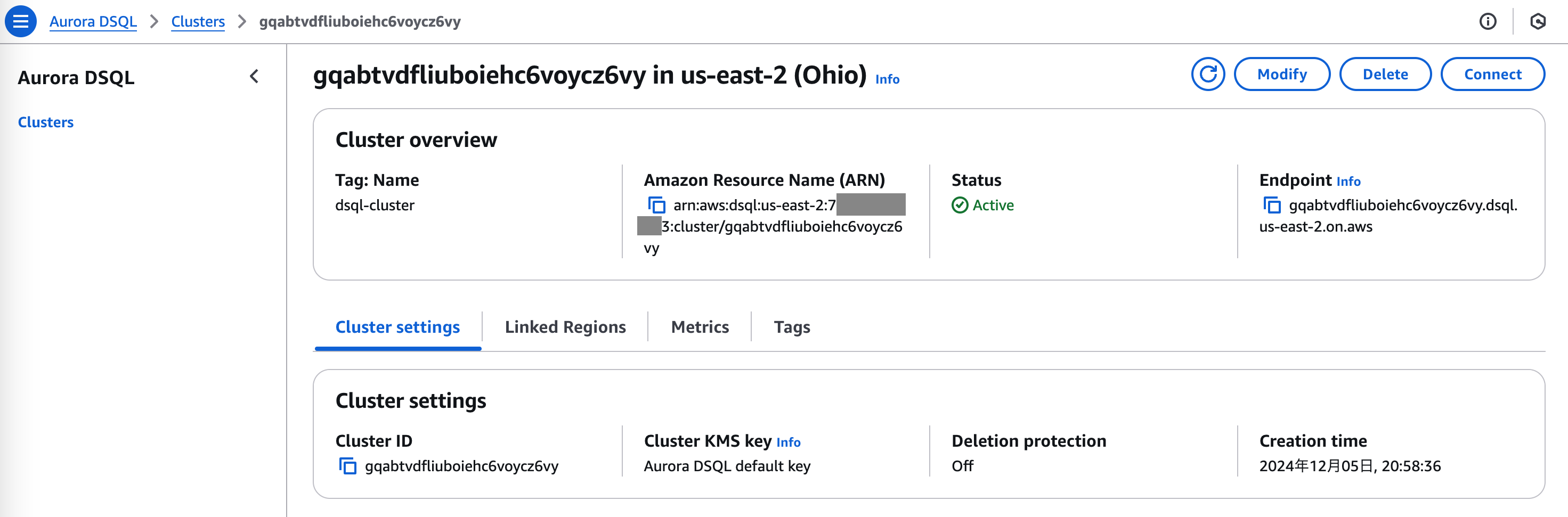Open Info link next to Endpoint
This screenshot has height=517, width=1568.
tap(1348, 181)
